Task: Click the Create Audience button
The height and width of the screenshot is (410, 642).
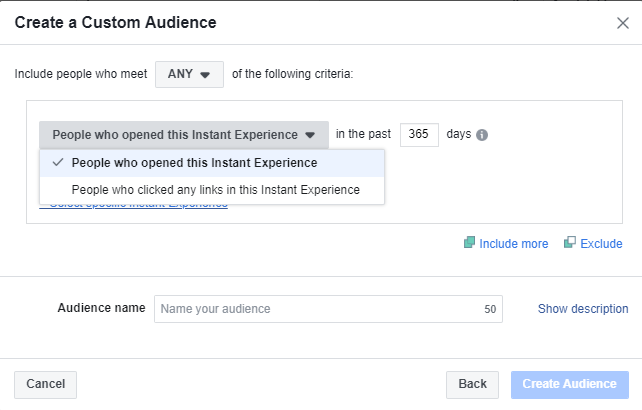Action: (x=569, y=384)
